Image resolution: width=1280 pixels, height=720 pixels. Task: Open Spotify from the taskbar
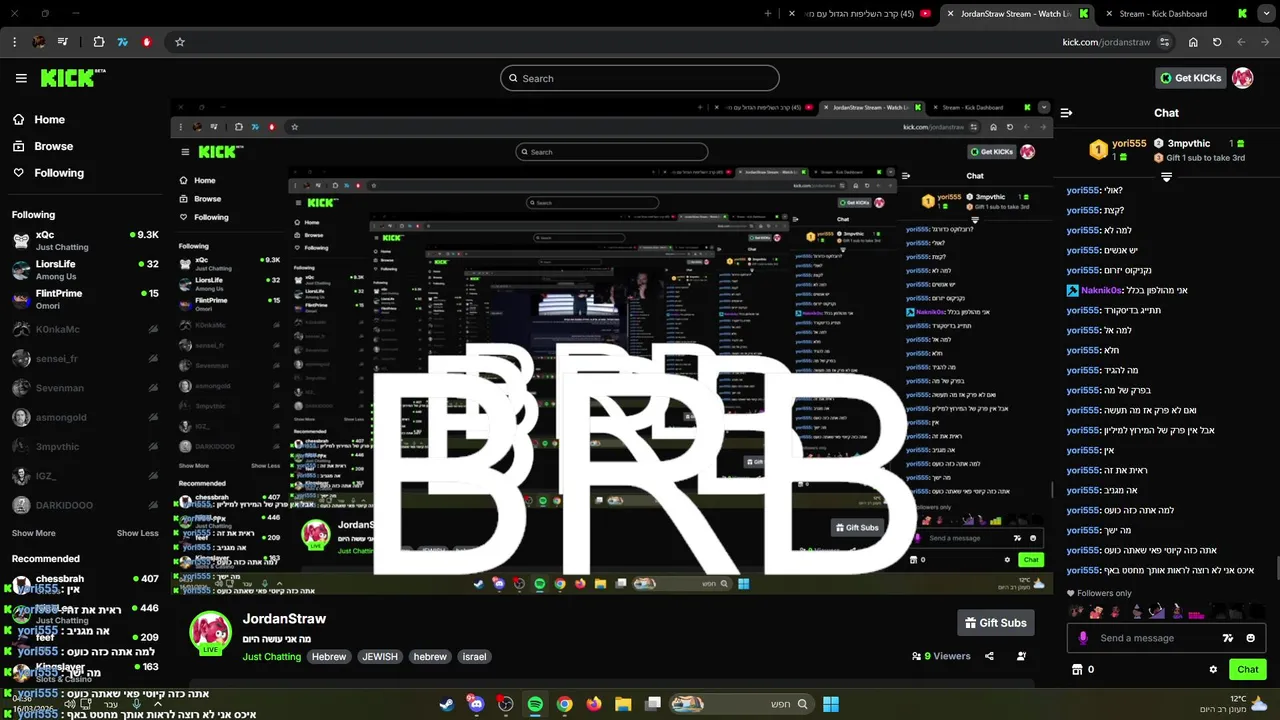(x=535, y=704)
